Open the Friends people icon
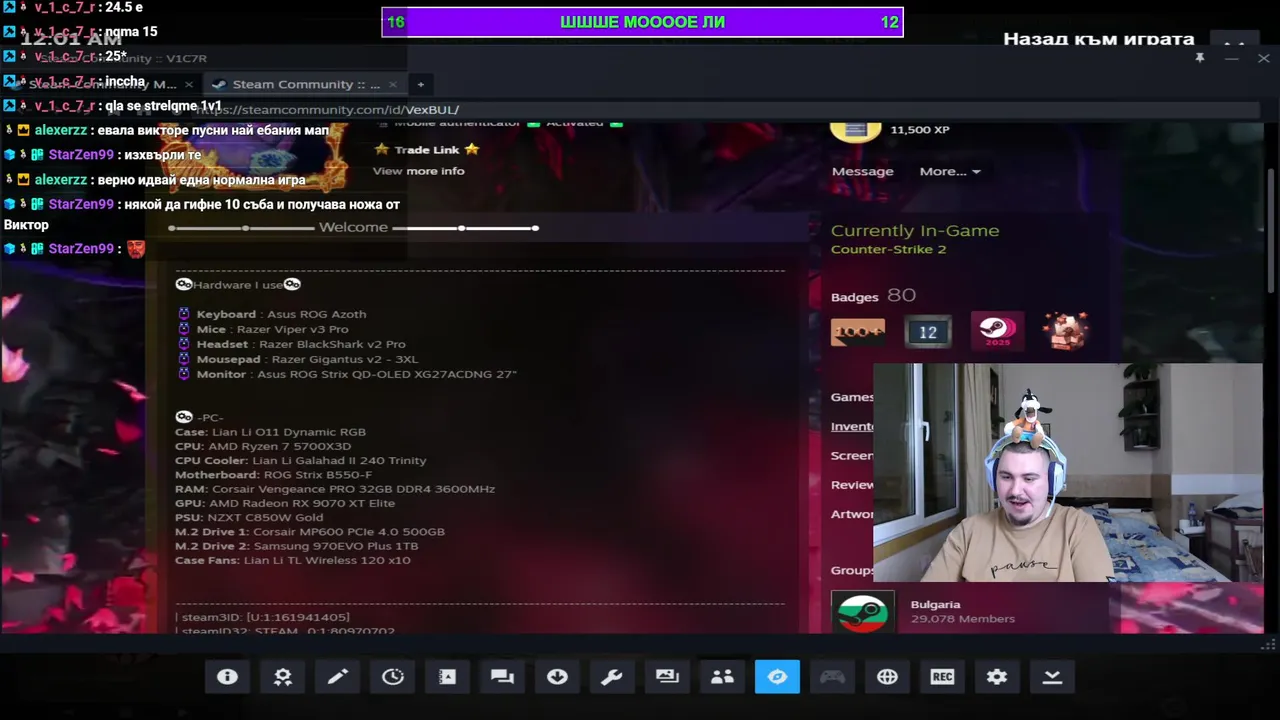 (722, 677)
